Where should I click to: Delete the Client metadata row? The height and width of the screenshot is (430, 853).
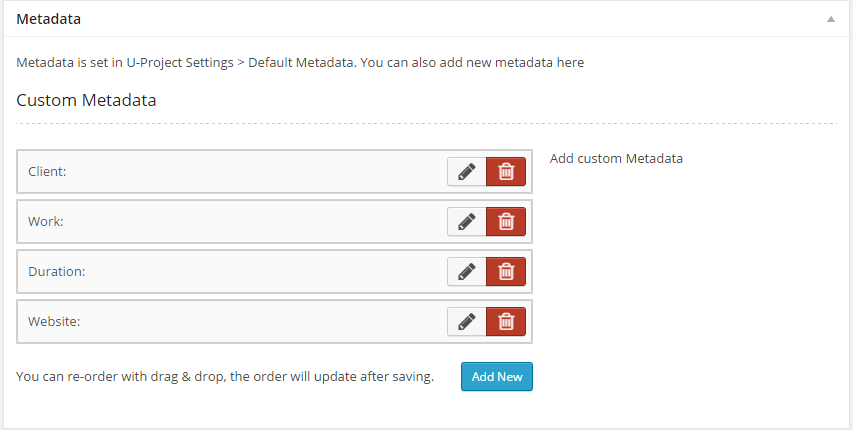point(506,171)
